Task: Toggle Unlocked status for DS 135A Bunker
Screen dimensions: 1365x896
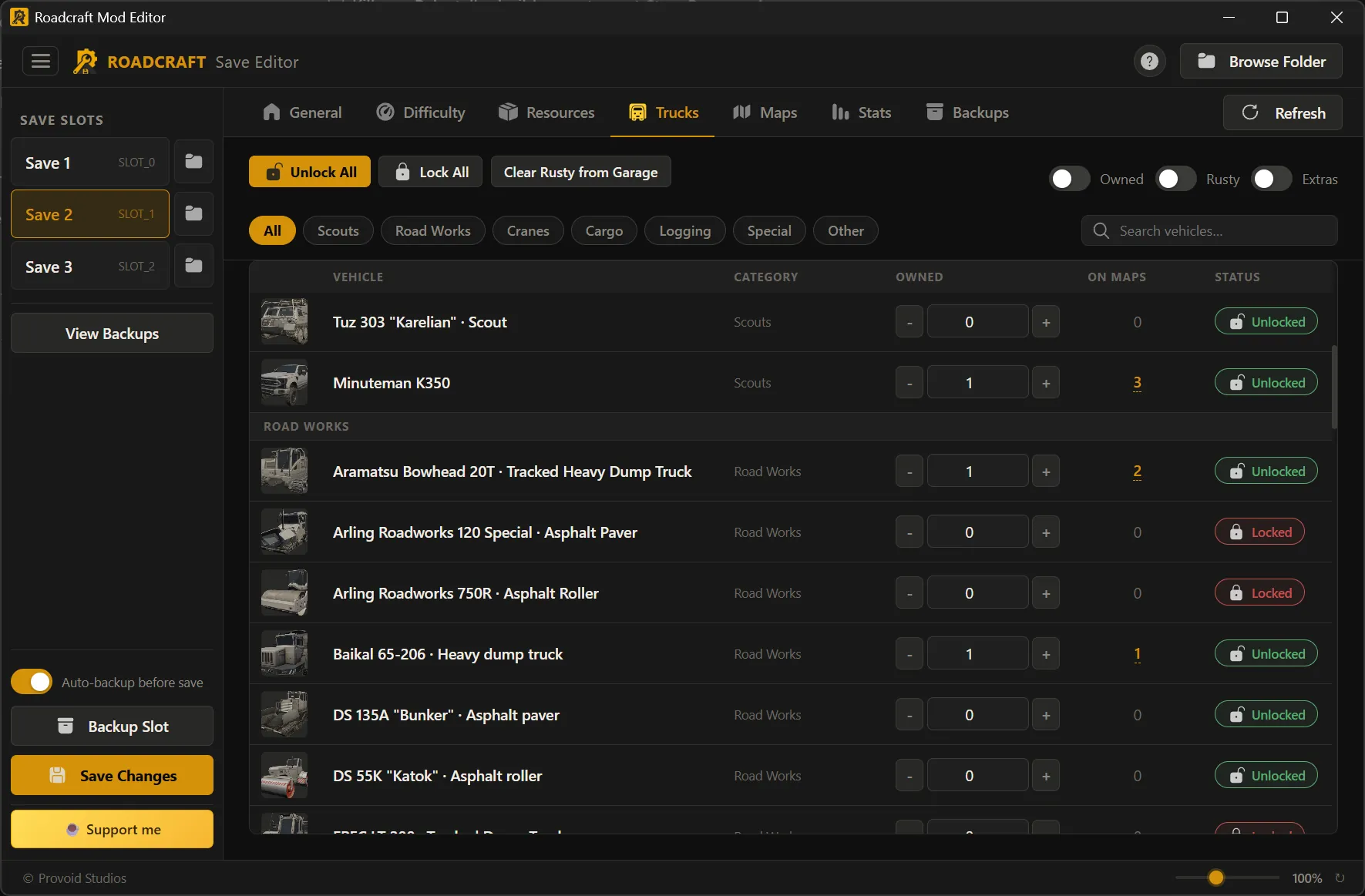Action: click(1266, 714)
